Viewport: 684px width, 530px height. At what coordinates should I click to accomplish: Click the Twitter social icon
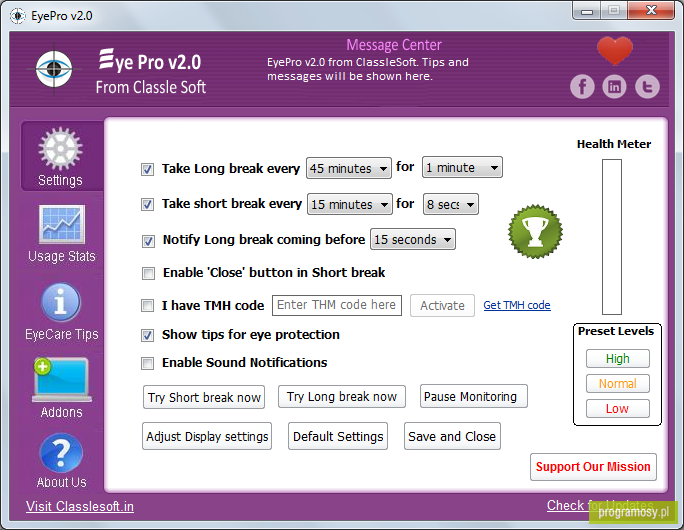point(647,86)
